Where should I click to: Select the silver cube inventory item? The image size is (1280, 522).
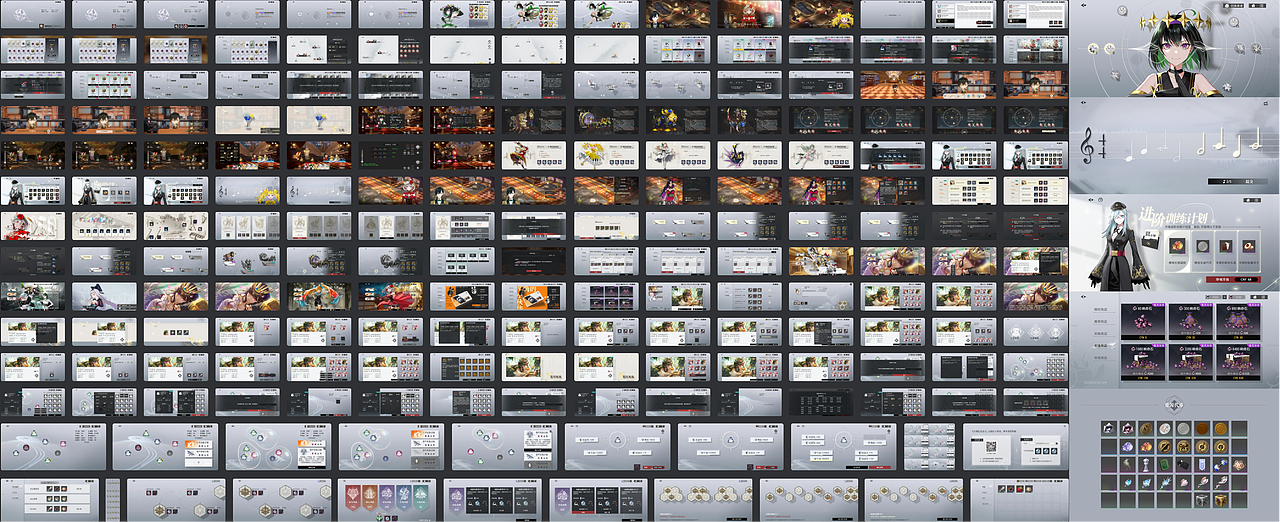(x=1202, y=500)
